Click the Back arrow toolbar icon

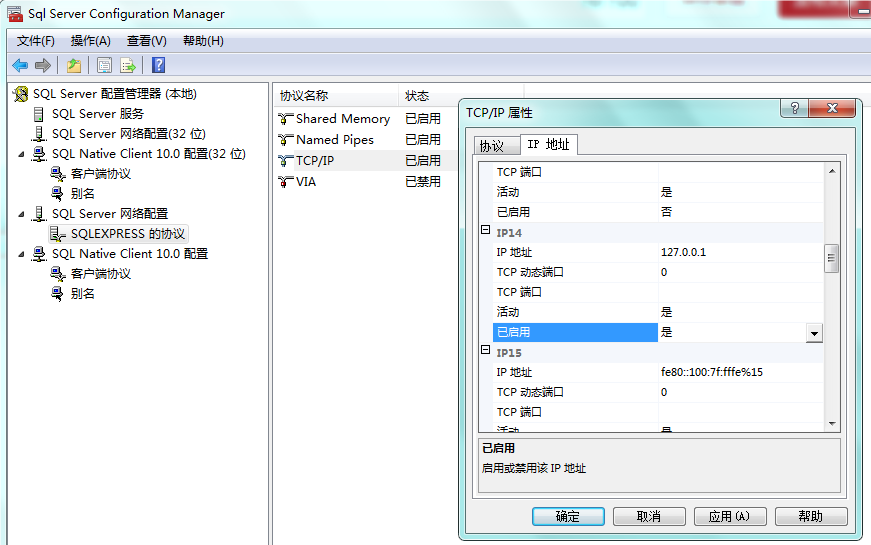point(20,66)
